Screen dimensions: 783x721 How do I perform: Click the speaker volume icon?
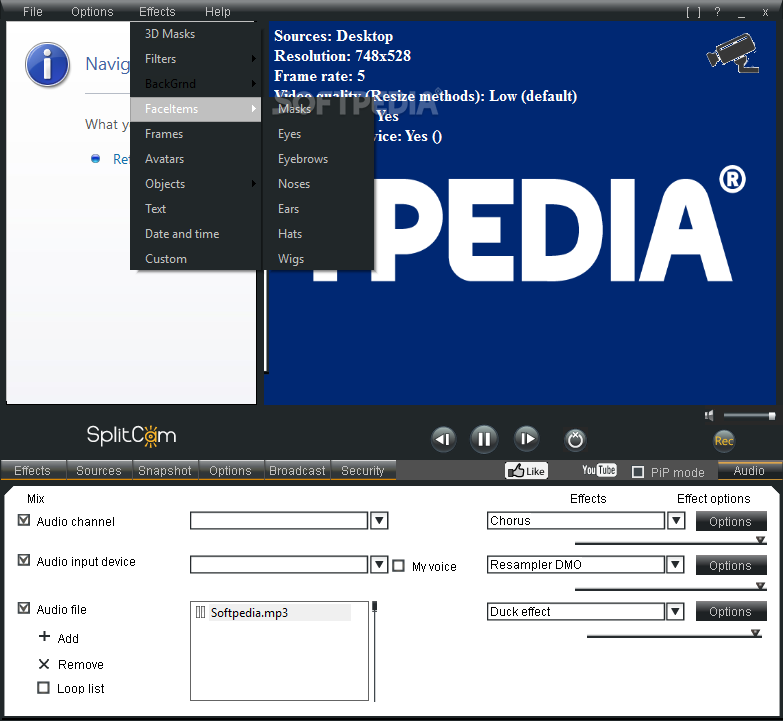click(x=709, y=415)
